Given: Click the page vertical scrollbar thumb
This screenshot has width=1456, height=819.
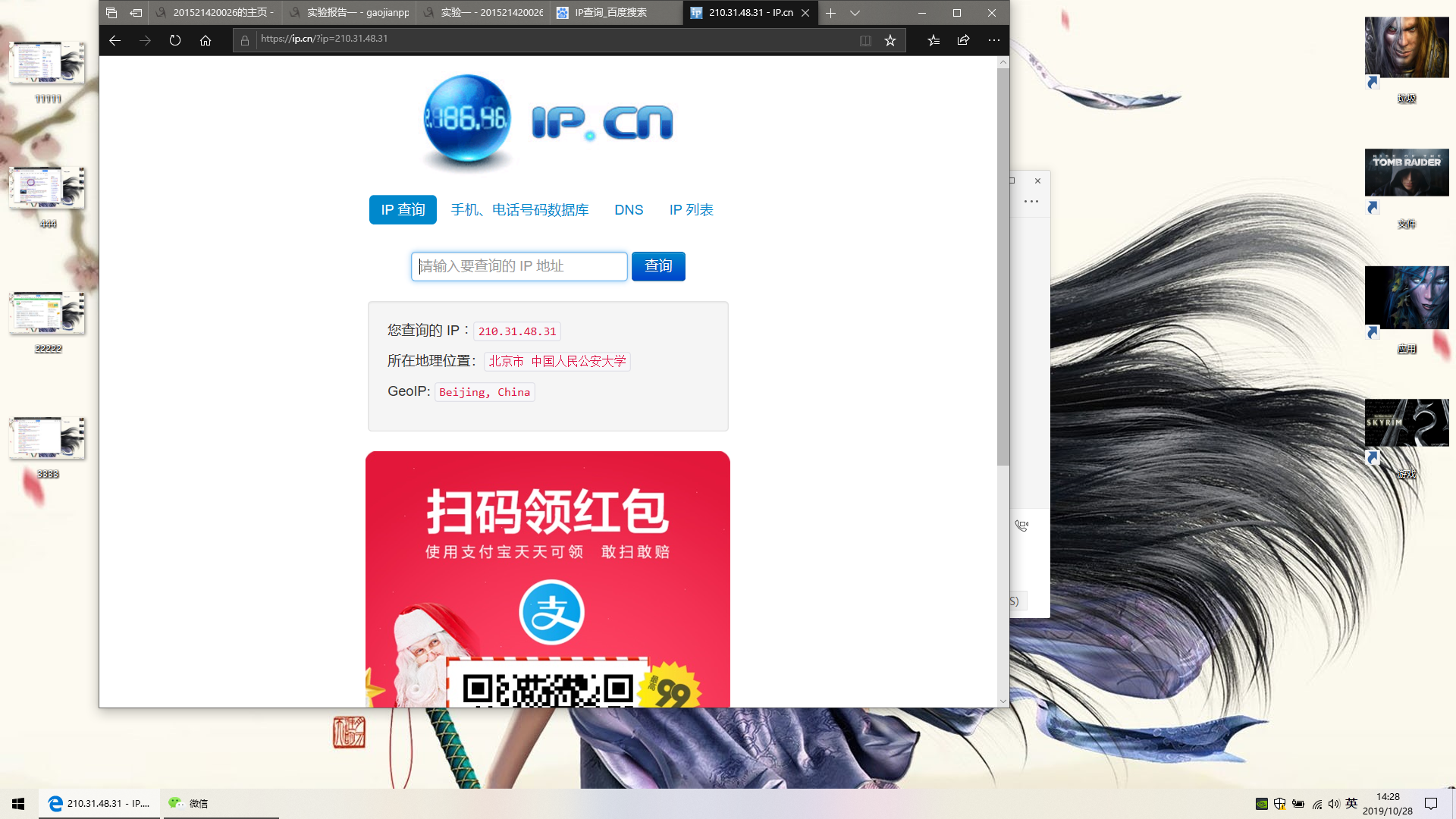Looking at the screenshot, I should point(1003,265).
